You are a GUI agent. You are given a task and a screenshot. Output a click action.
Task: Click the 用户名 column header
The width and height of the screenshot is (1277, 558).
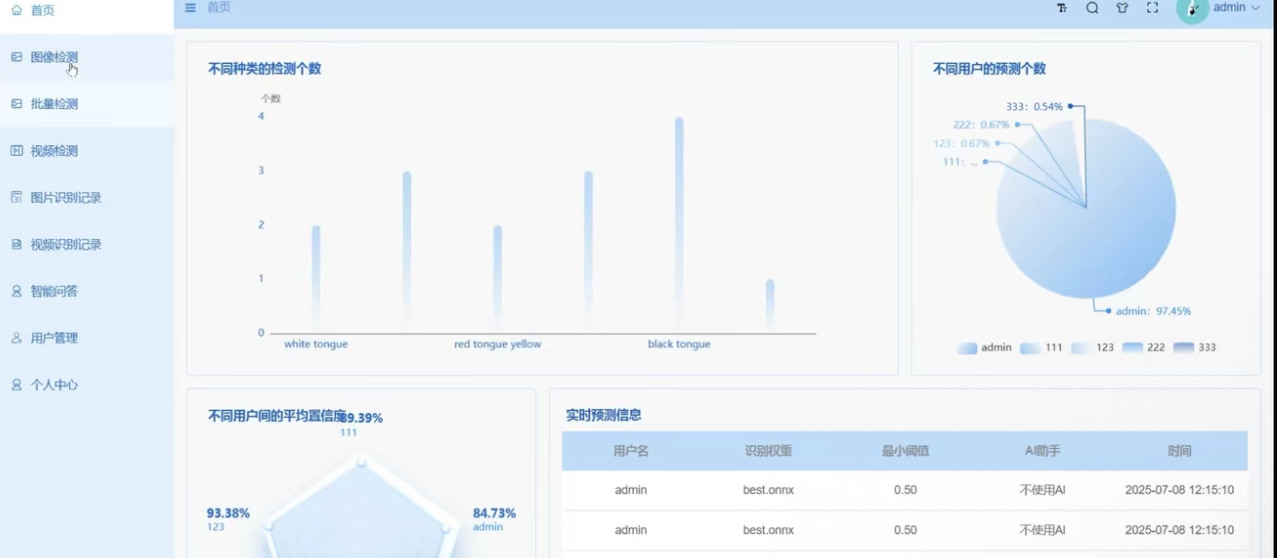pos(631,451)
